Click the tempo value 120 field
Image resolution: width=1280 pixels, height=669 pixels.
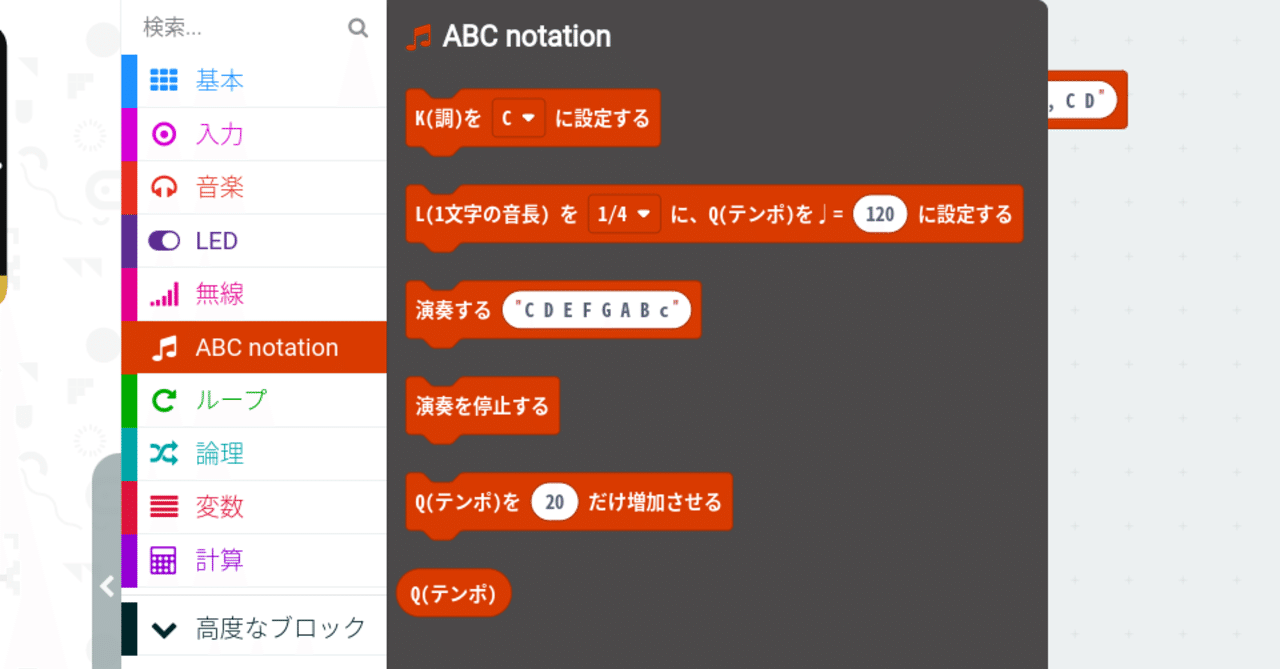coord(879,213)
